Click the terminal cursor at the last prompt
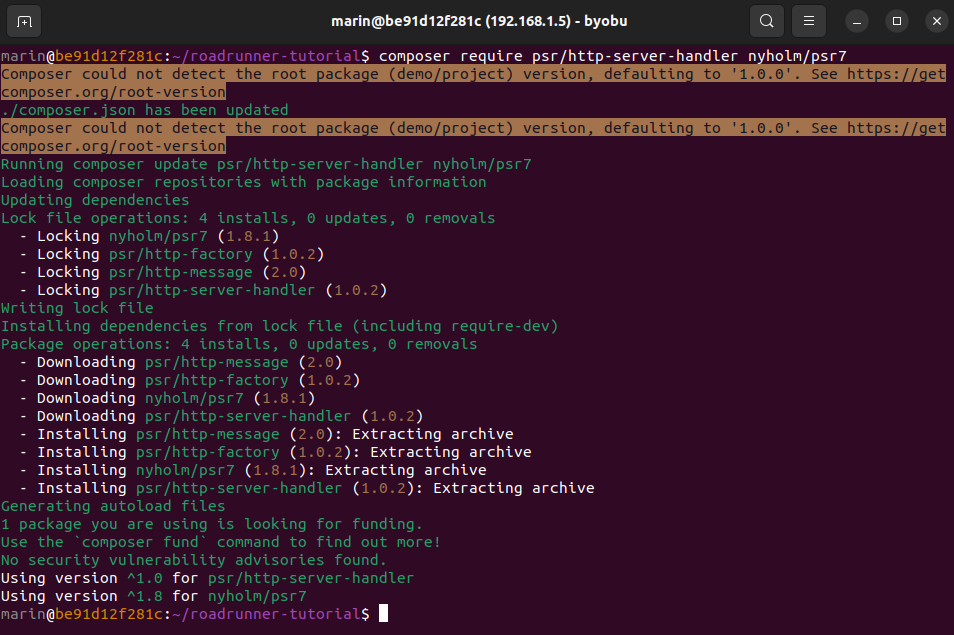954x635 pixels. [x=383, y=613]
